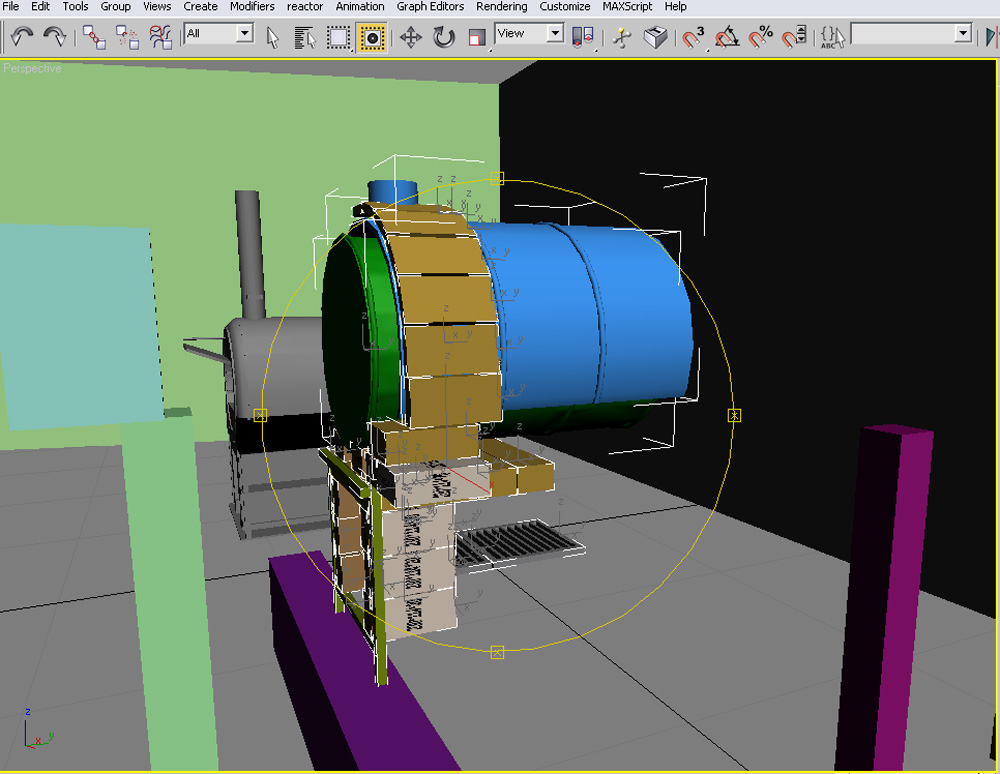Open the Named Selection Sets dropdown

963,34
